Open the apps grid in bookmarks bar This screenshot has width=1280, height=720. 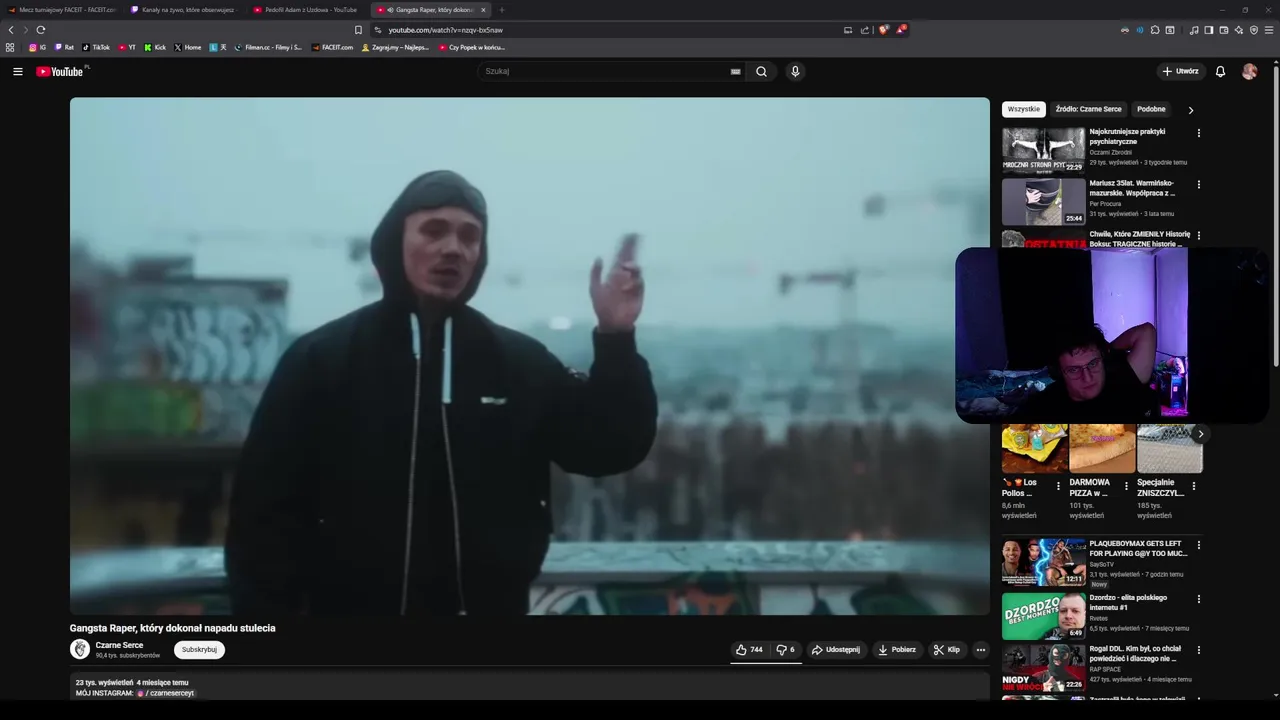tap(10, 47)
